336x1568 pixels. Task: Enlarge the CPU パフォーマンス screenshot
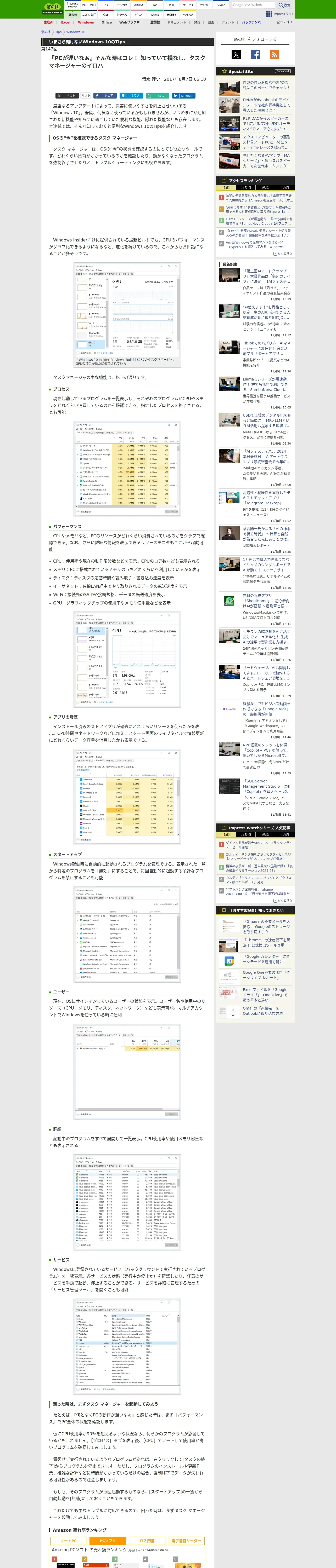(x=127, y=659)
